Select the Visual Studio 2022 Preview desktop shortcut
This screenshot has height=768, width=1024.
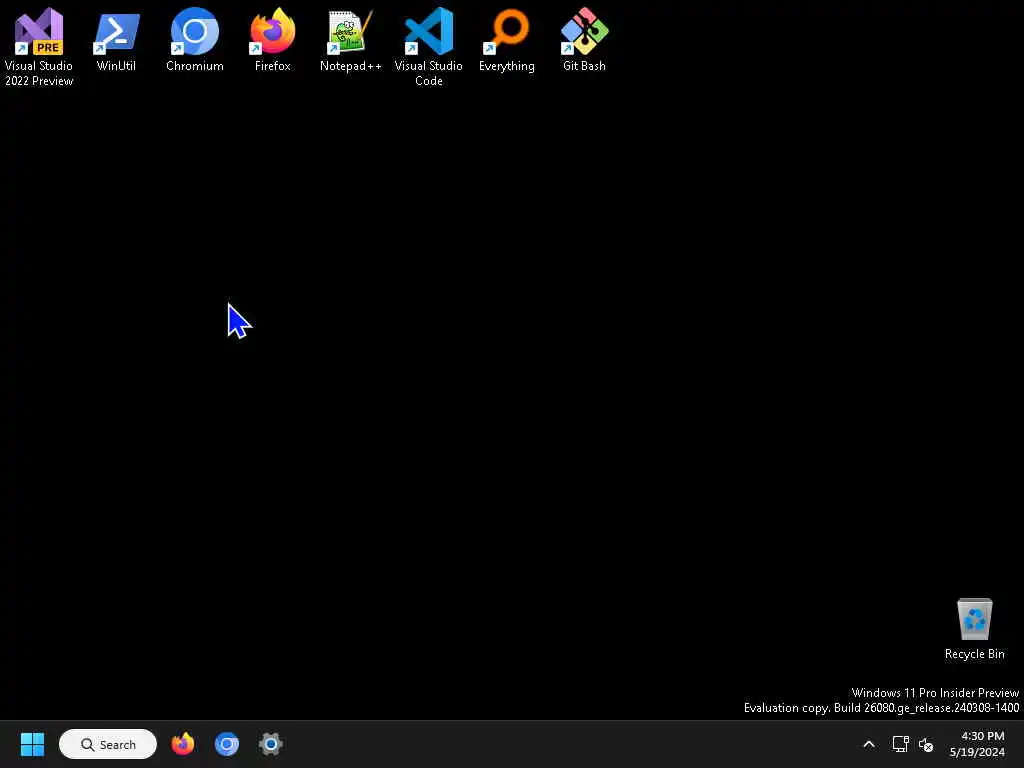pos(39,46)
